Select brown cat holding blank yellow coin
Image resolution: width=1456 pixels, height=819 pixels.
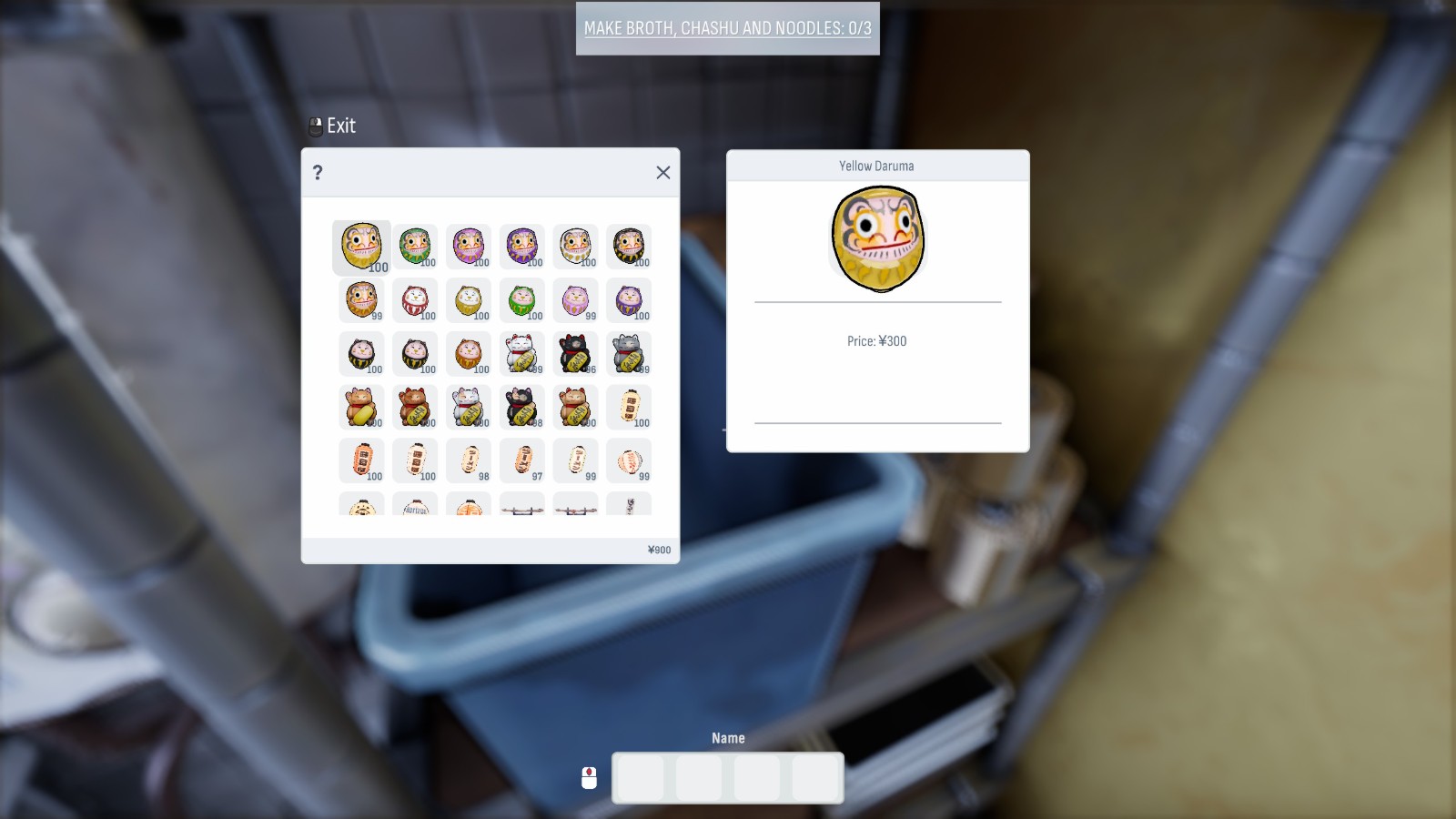pos(361,408)
